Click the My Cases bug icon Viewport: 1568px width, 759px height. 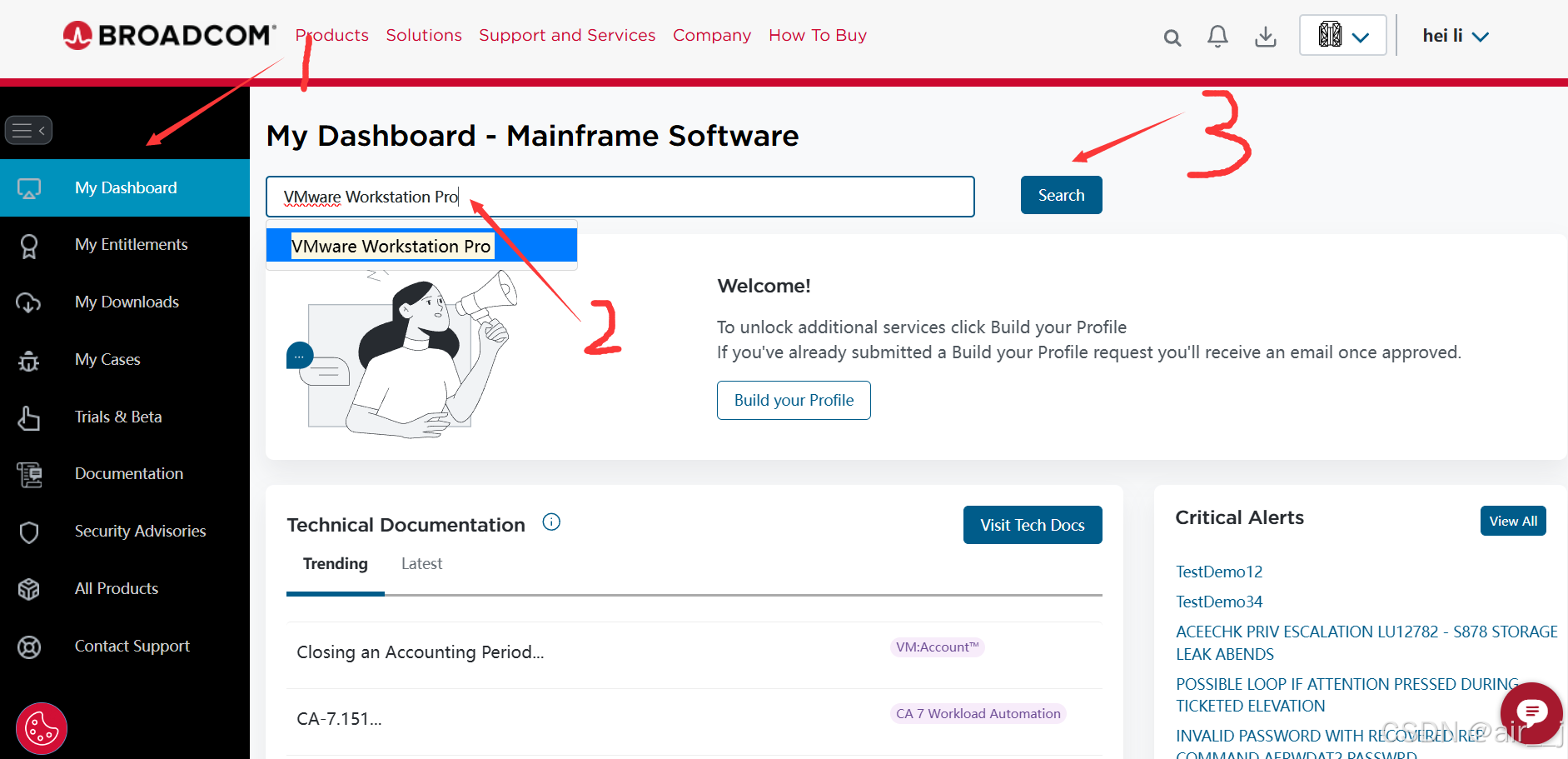click(x=29, y=360)
